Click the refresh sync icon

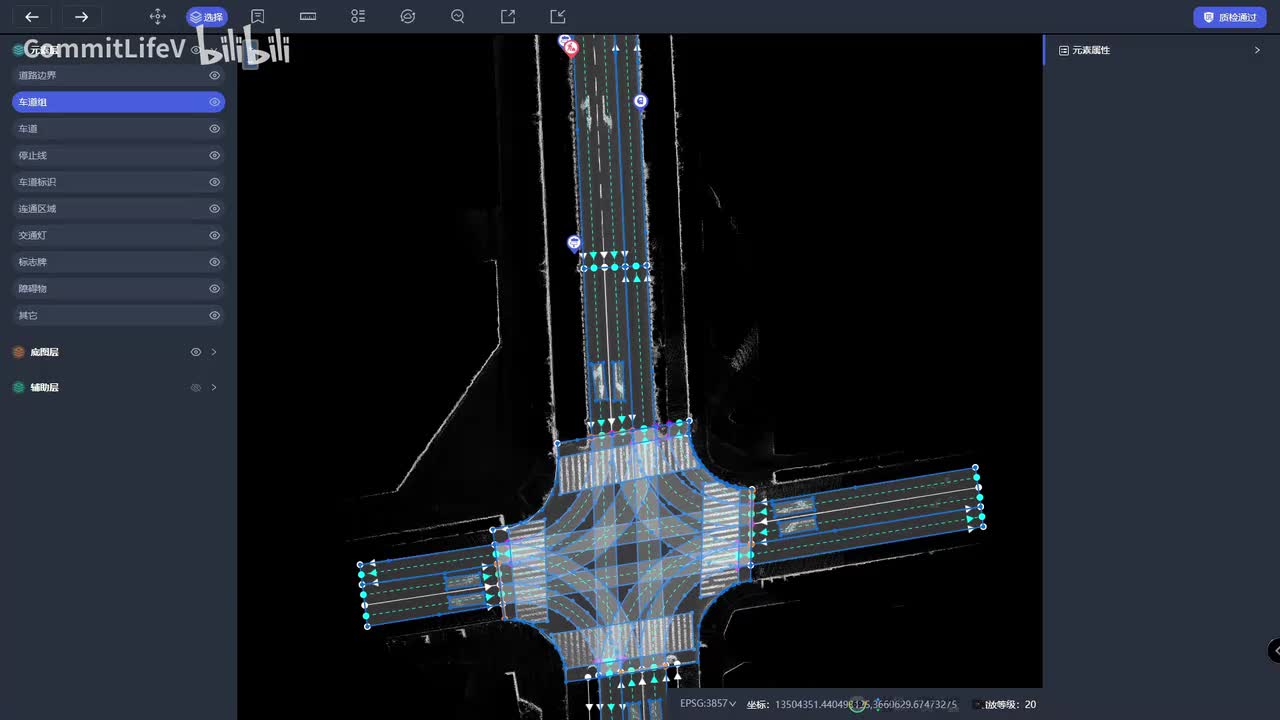click(407, 17)
